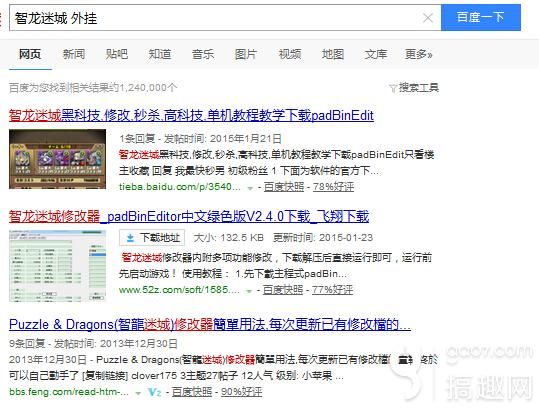The image size is (539, 409).
Task: Open tieba.baidu.com/p/3540 URL link
Action: (179, 187)
